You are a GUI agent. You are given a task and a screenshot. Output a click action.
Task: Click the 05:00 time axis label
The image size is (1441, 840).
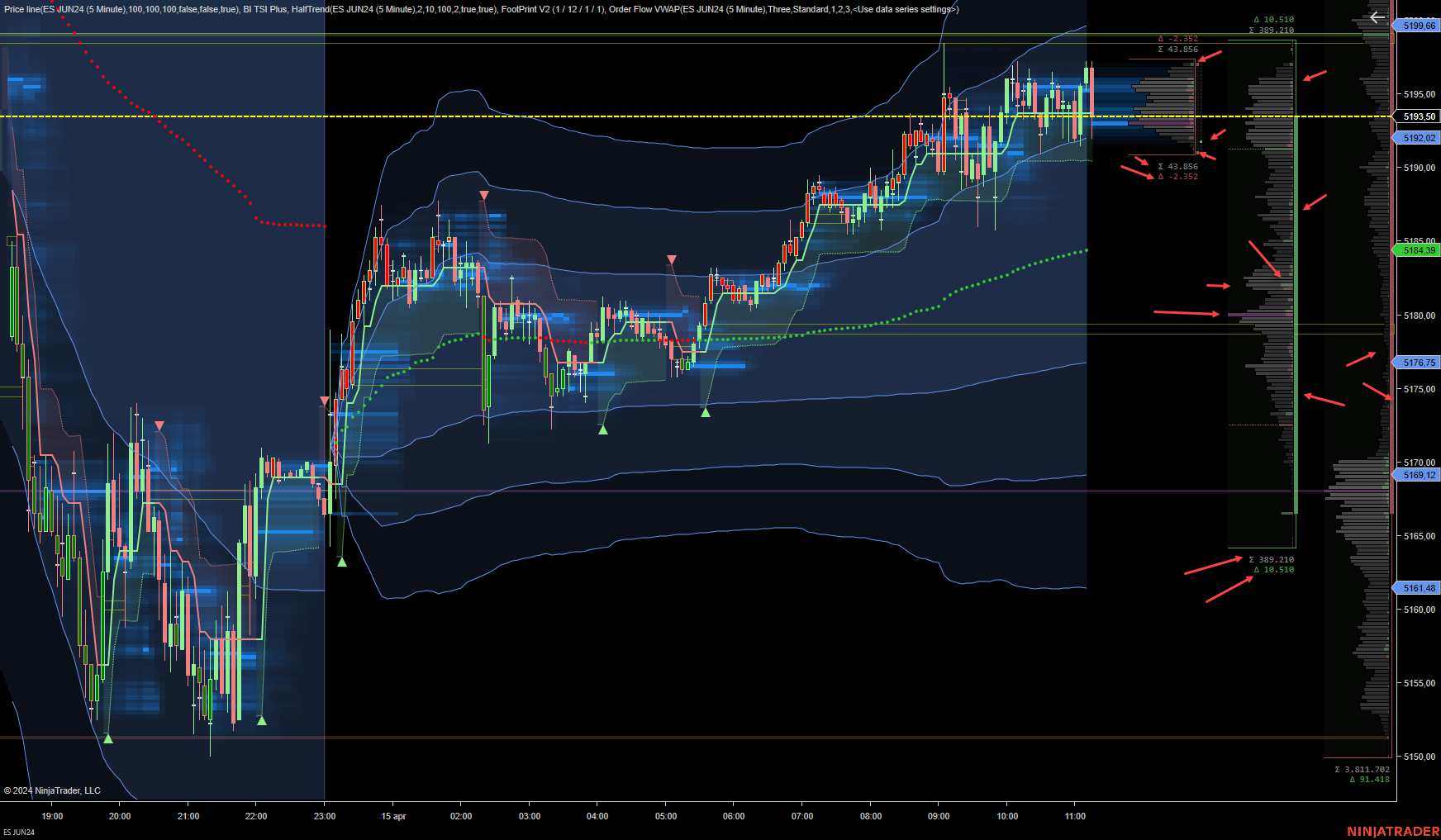click(666, 816)
